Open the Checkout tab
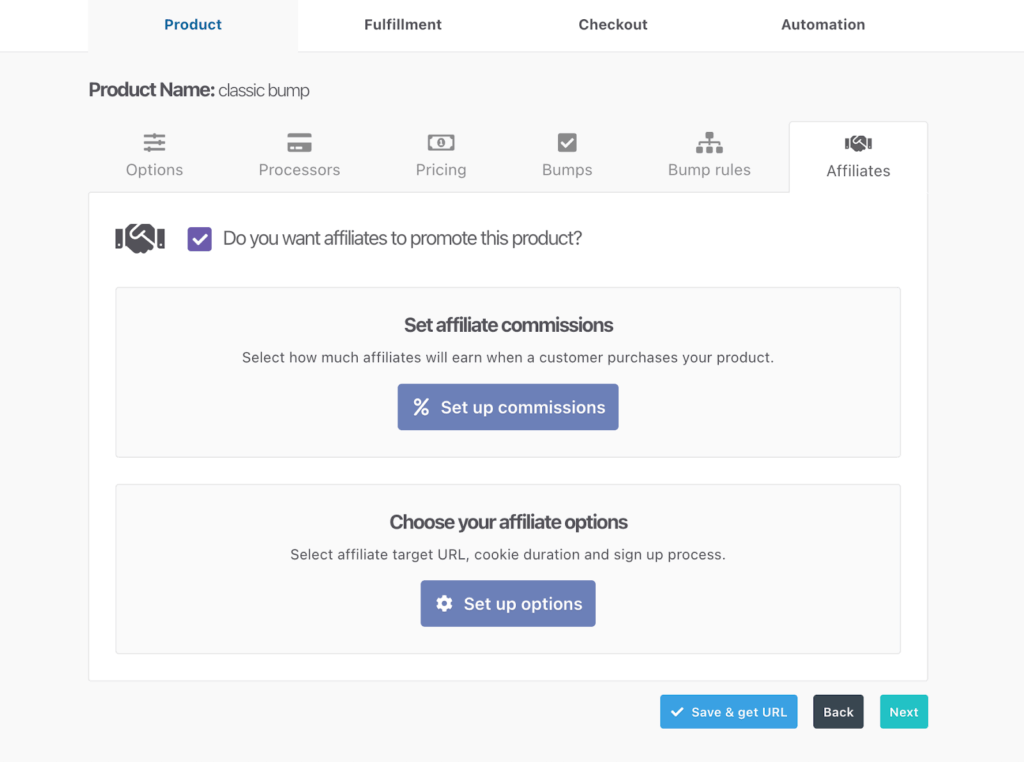The image size is (1024, 762). [x=613, y=25]
